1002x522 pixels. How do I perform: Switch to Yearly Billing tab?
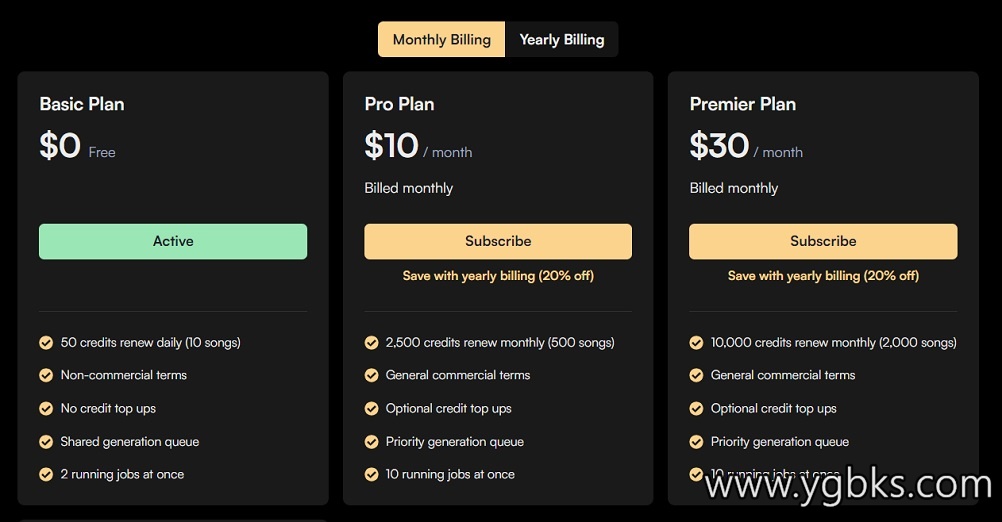tap(562, 40)
